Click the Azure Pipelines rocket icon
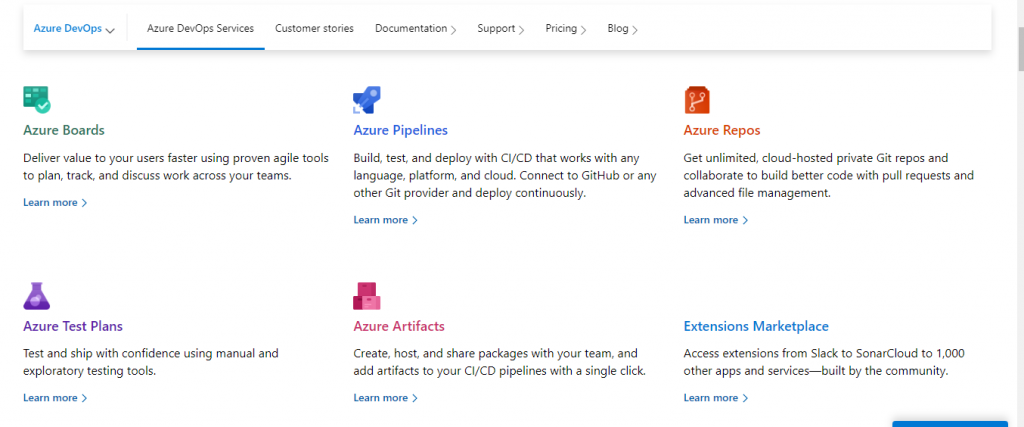This screenshot has height=427, width=1024. (x=367, y=100)
